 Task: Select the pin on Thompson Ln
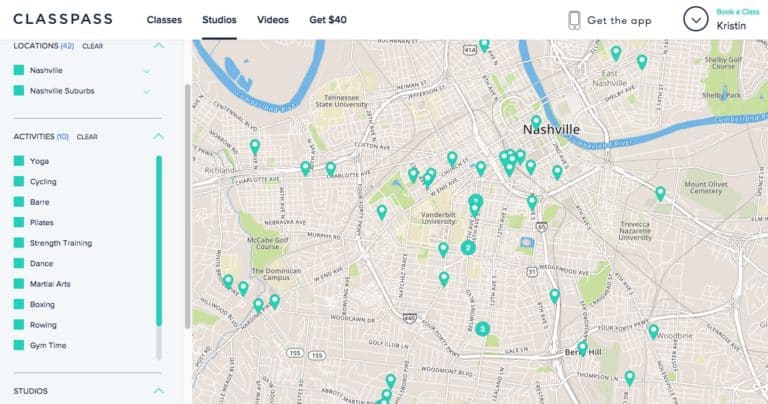click(x=630, y=378)
